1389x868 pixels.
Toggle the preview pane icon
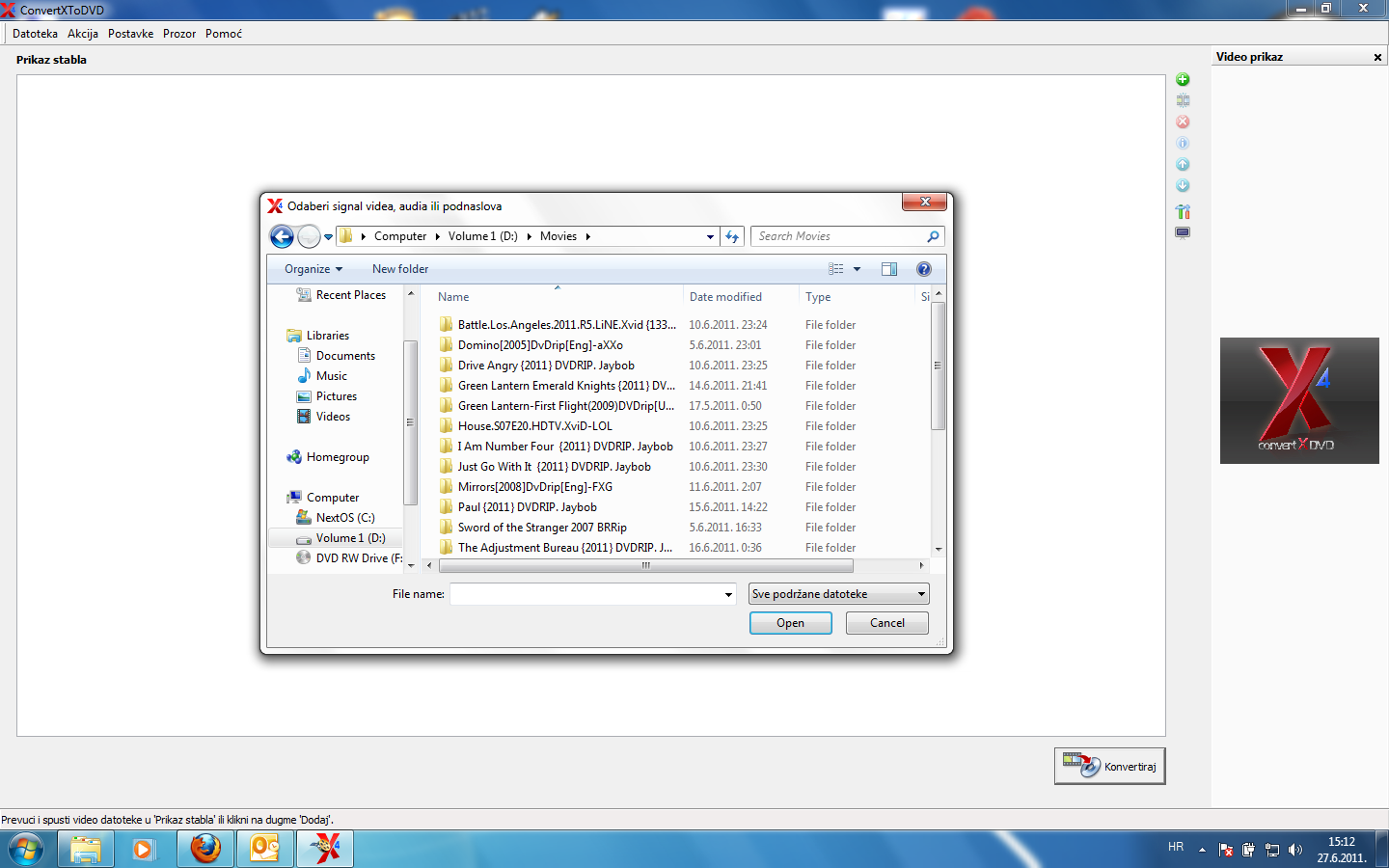[888, 269]
